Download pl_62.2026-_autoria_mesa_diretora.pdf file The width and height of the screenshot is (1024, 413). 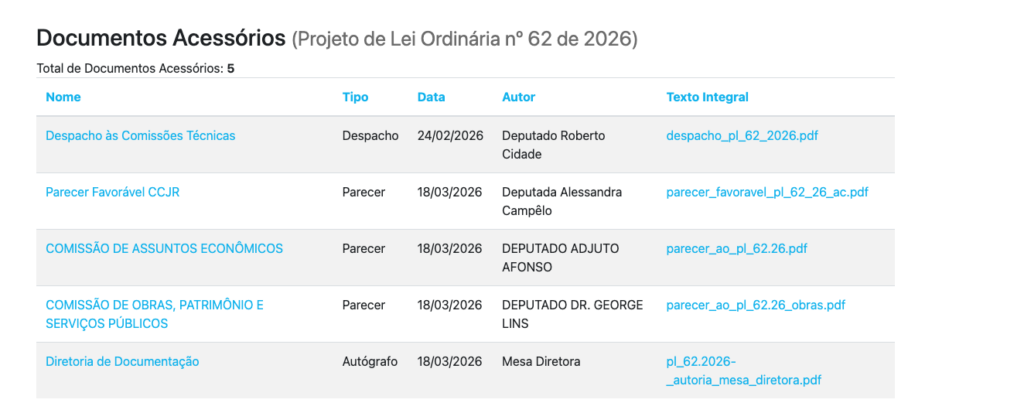click(x=744, y=371)
